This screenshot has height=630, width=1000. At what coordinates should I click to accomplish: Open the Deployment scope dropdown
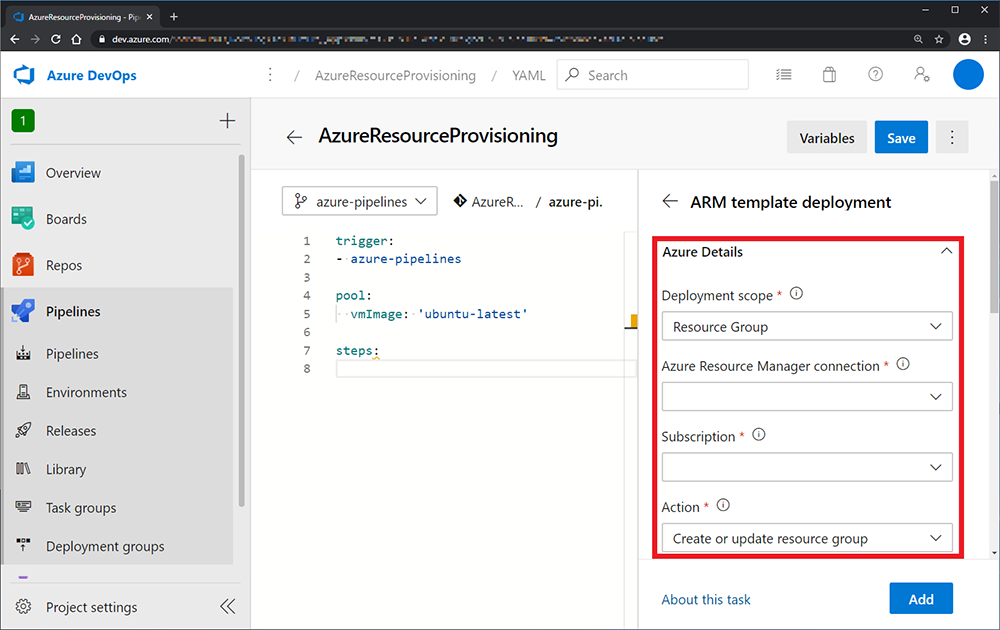point(807,326)
